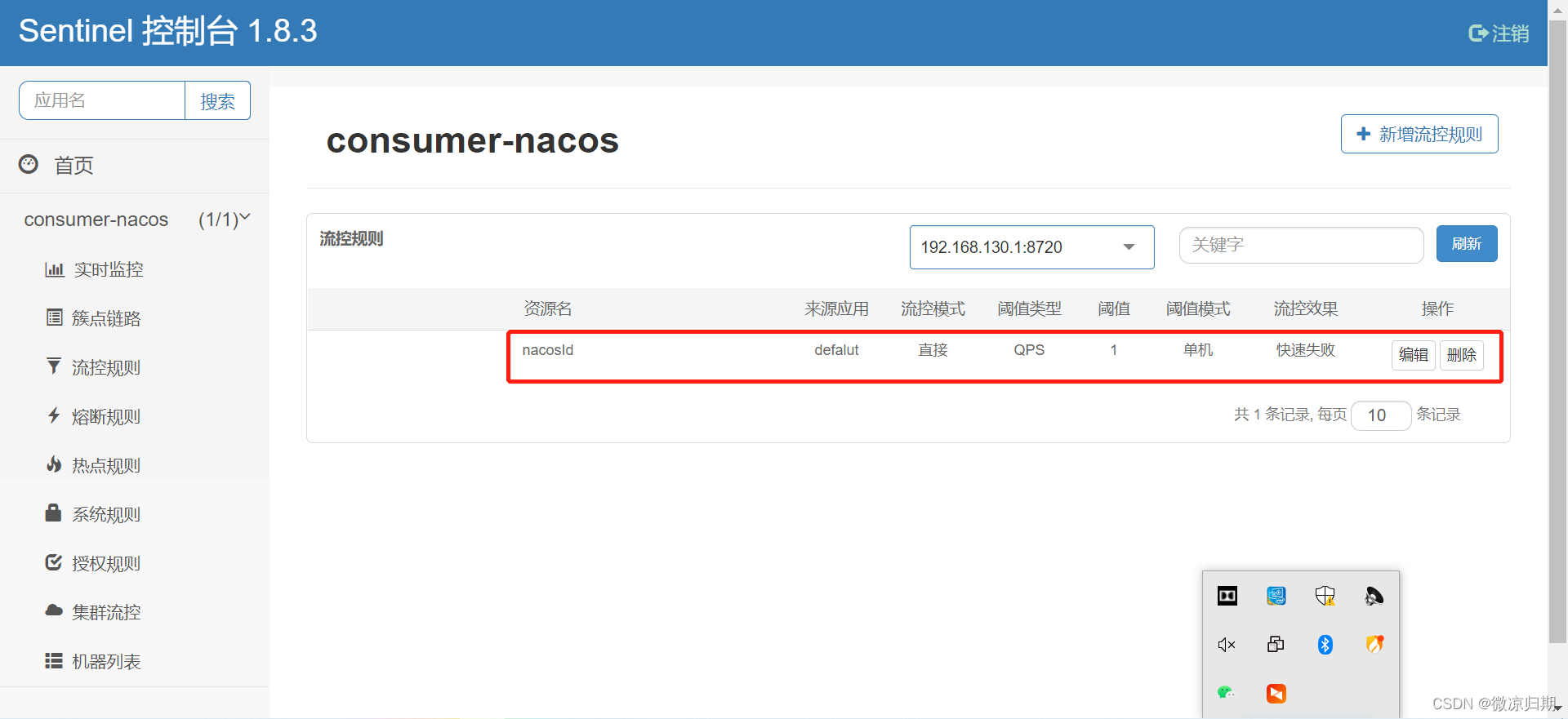Click the 资源名 column header
Screen dimensions: 1568x719
point(547,308)
